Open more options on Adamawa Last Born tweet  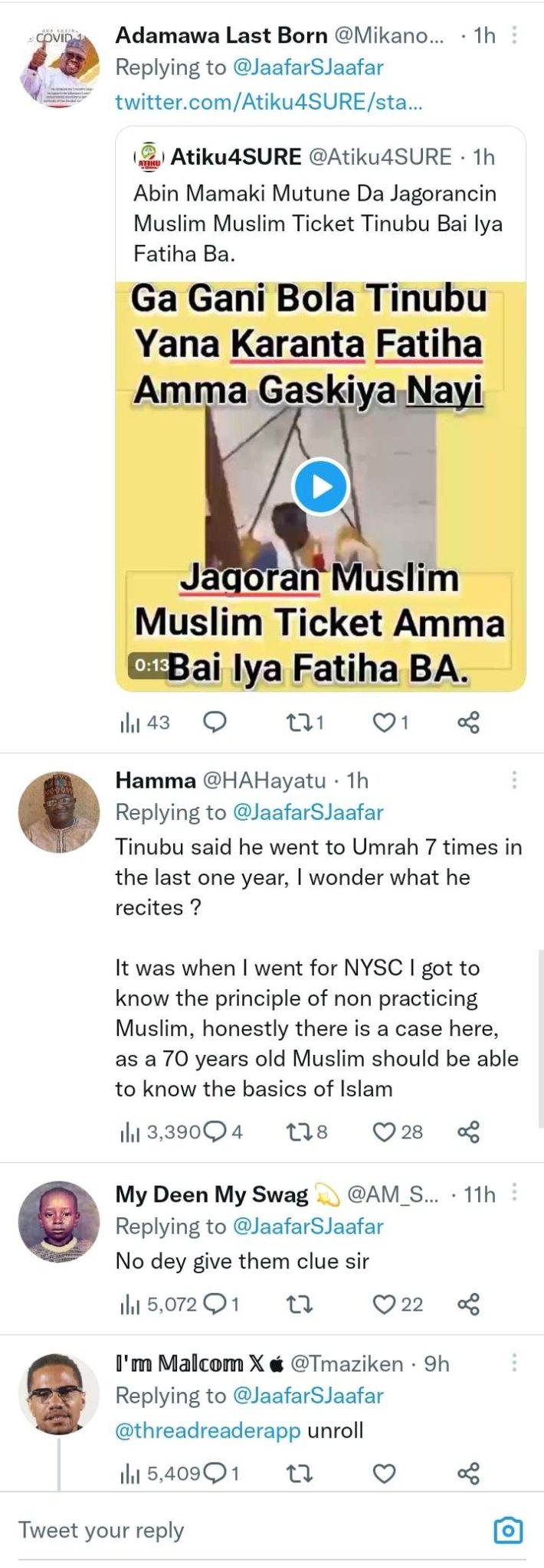tap(514, 35)
